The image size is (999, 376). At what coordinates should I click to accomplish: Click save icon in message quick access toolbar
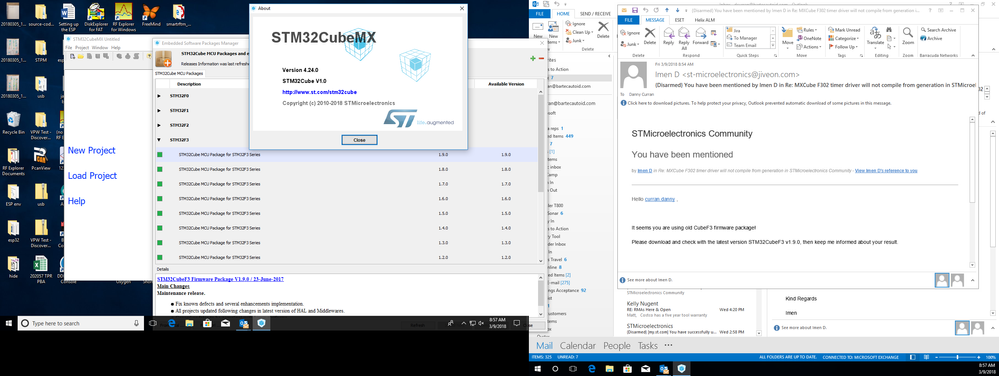point(635,10)
